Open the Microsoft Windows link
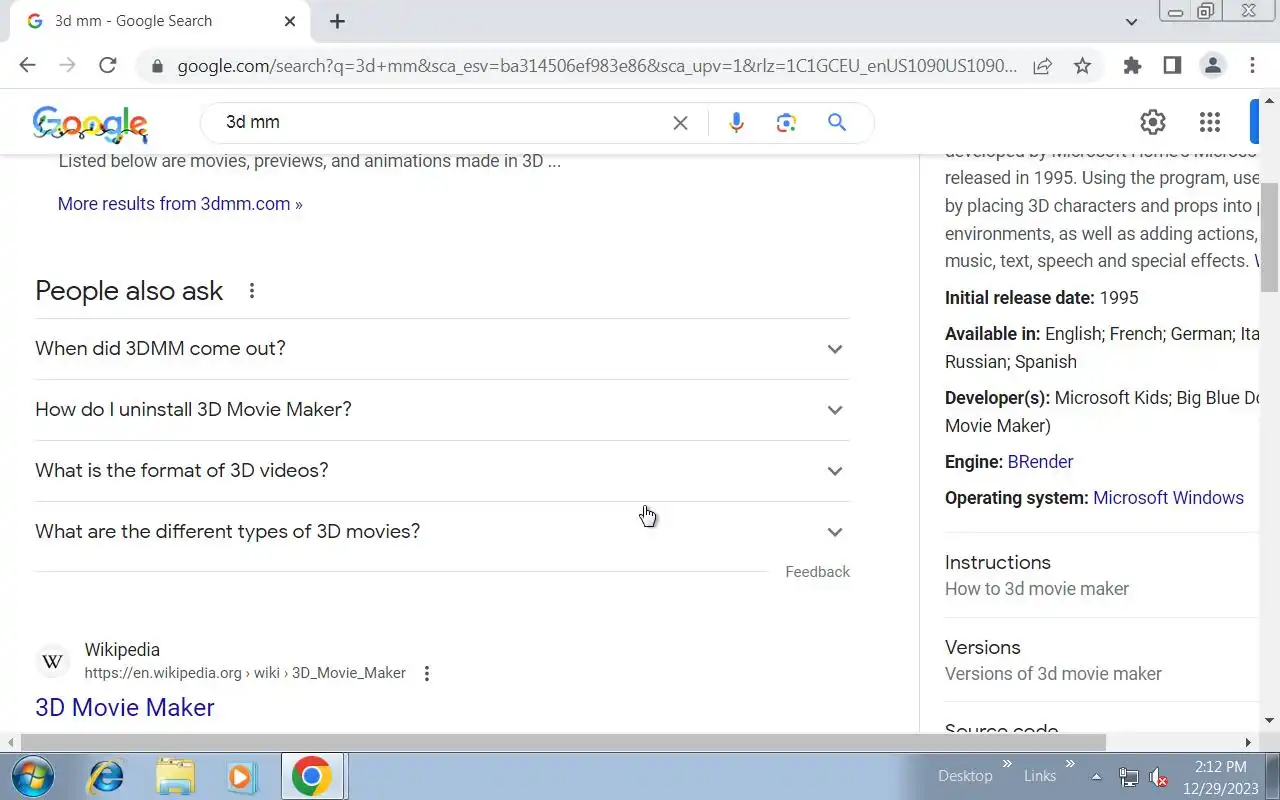This screenshot has height=800, width=1280. [x=1168, y=498]
